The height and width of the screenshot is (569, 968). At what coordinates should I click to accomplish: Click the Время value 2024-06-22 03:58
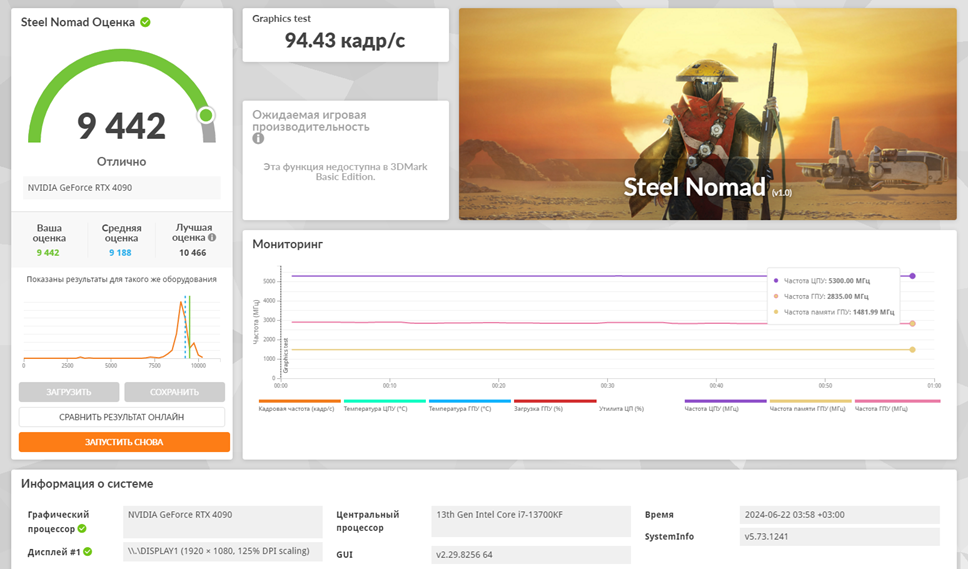point(840,515)
